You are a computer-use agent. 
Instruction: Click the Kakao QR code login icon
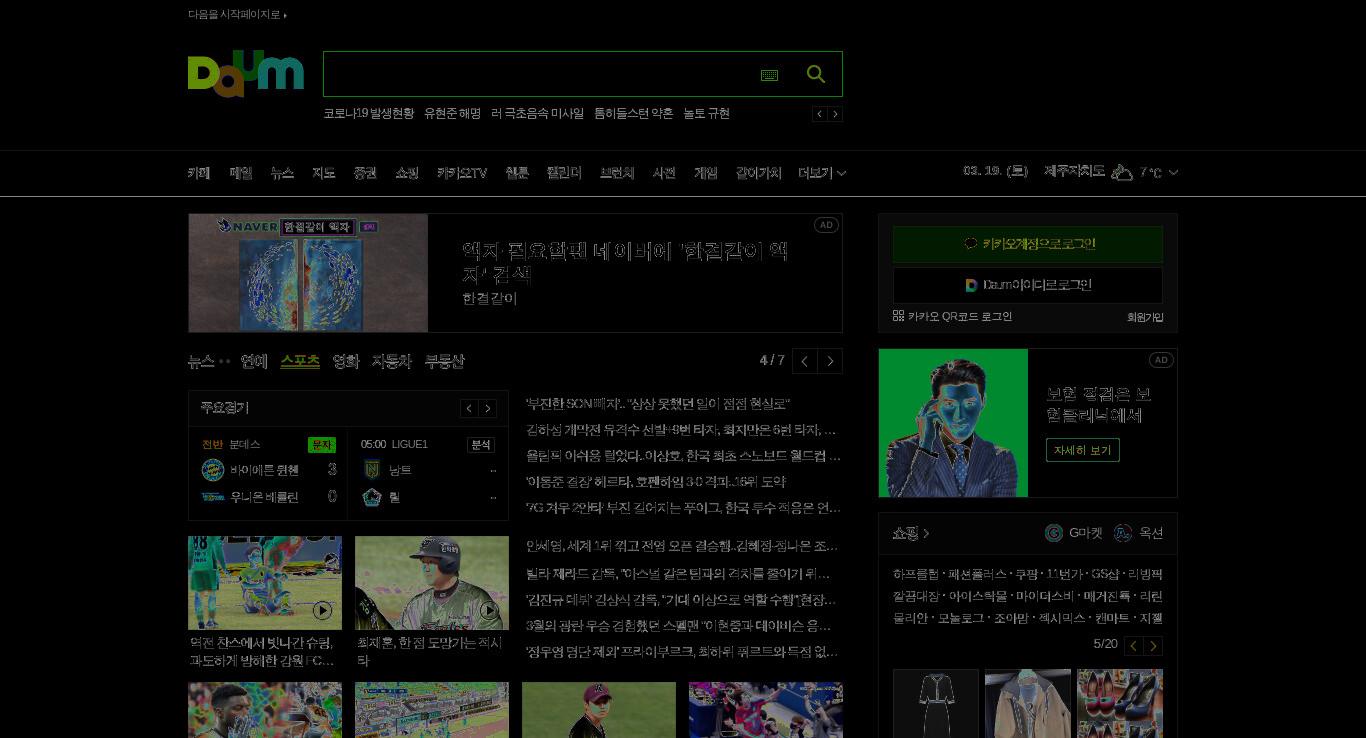(898, 316)
